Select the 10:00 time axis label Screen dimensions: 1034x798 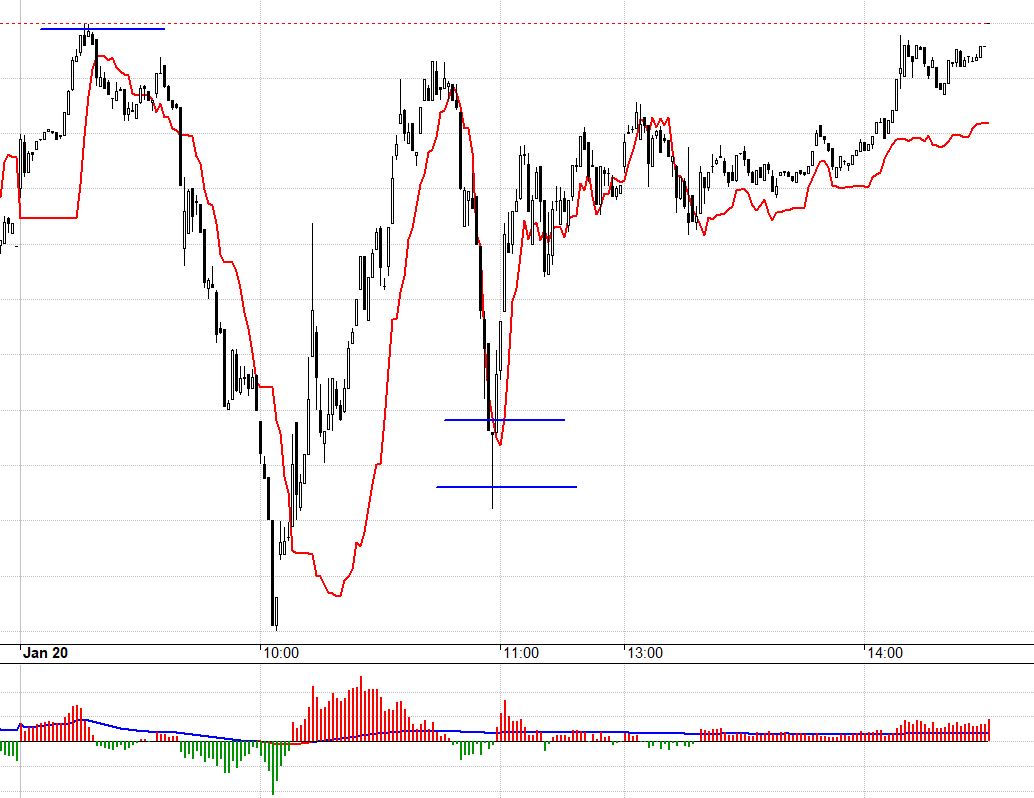pos(281,653)
